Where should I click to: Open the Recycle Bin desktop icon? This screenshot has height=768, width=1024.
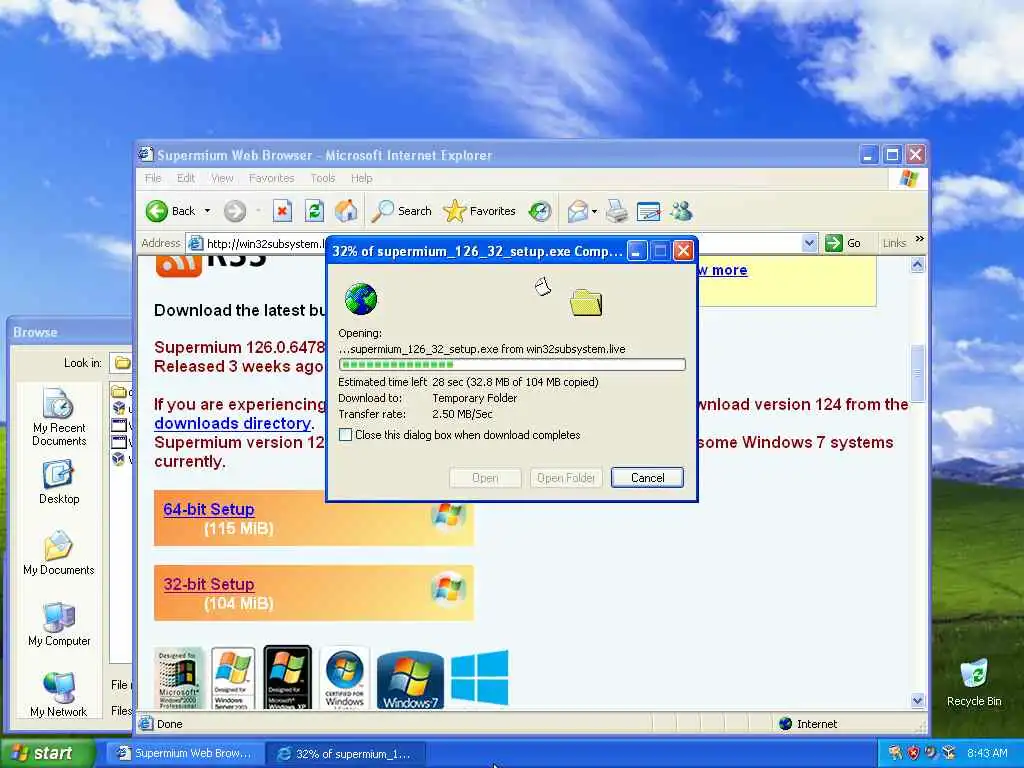tap(974, 682)
